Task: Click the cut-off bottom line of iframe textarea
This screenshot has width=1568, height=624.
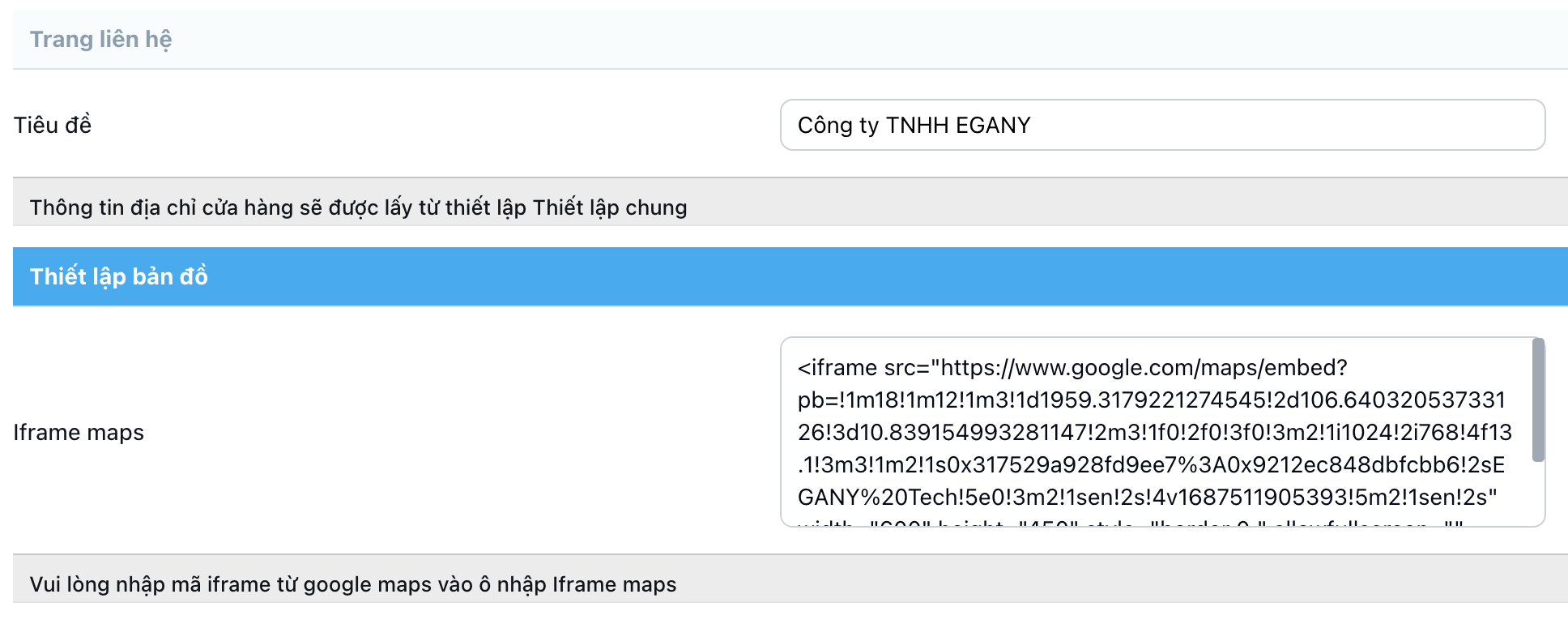Action: [x=1130, y=523]
